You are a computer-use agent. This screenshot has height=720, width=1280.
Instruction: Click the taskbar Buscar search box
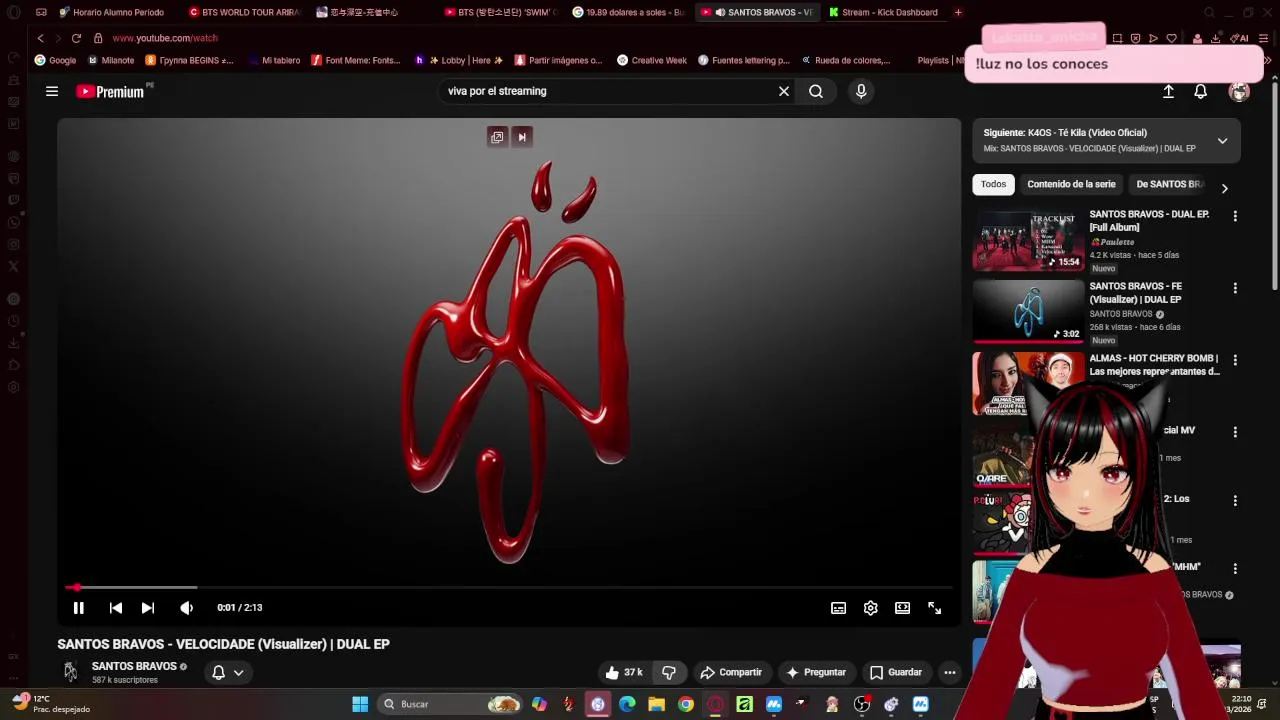click(x=450, y=704)
